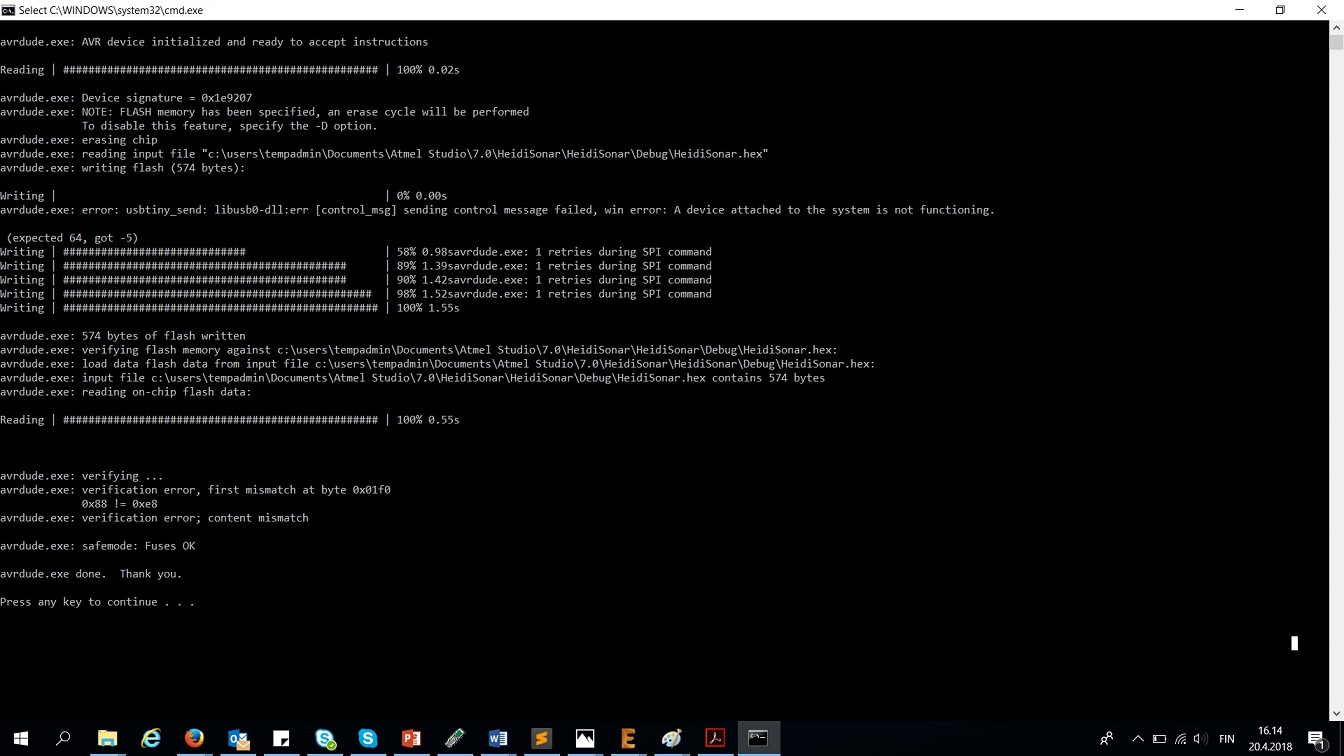Click 'writing flash (574 bytes):' line

(x=123, y=168)
